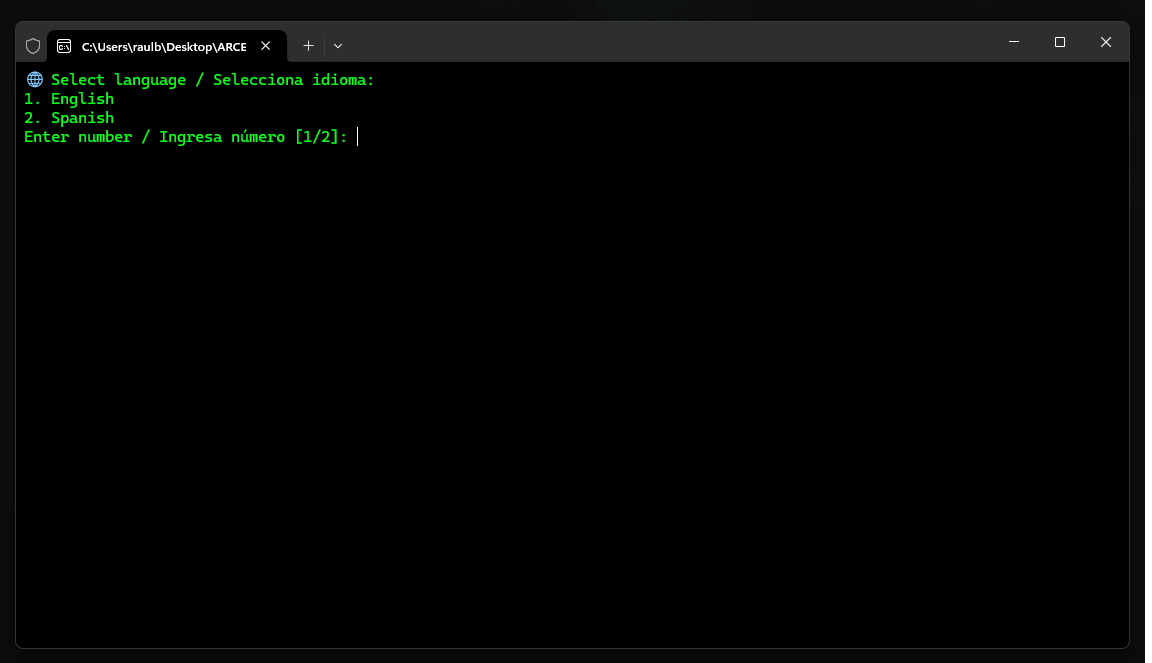This screenshot has height=663, width=1152.
Task: Maximize the terminal window
Action: tap(1059, 42)
